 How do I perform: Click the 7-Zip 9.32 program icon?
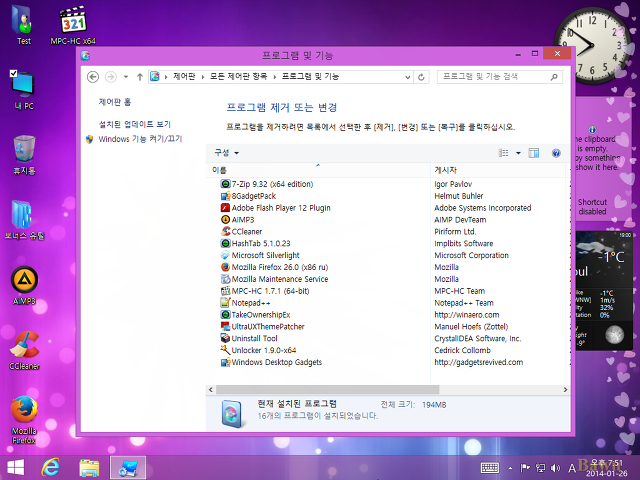click(225, 184)
